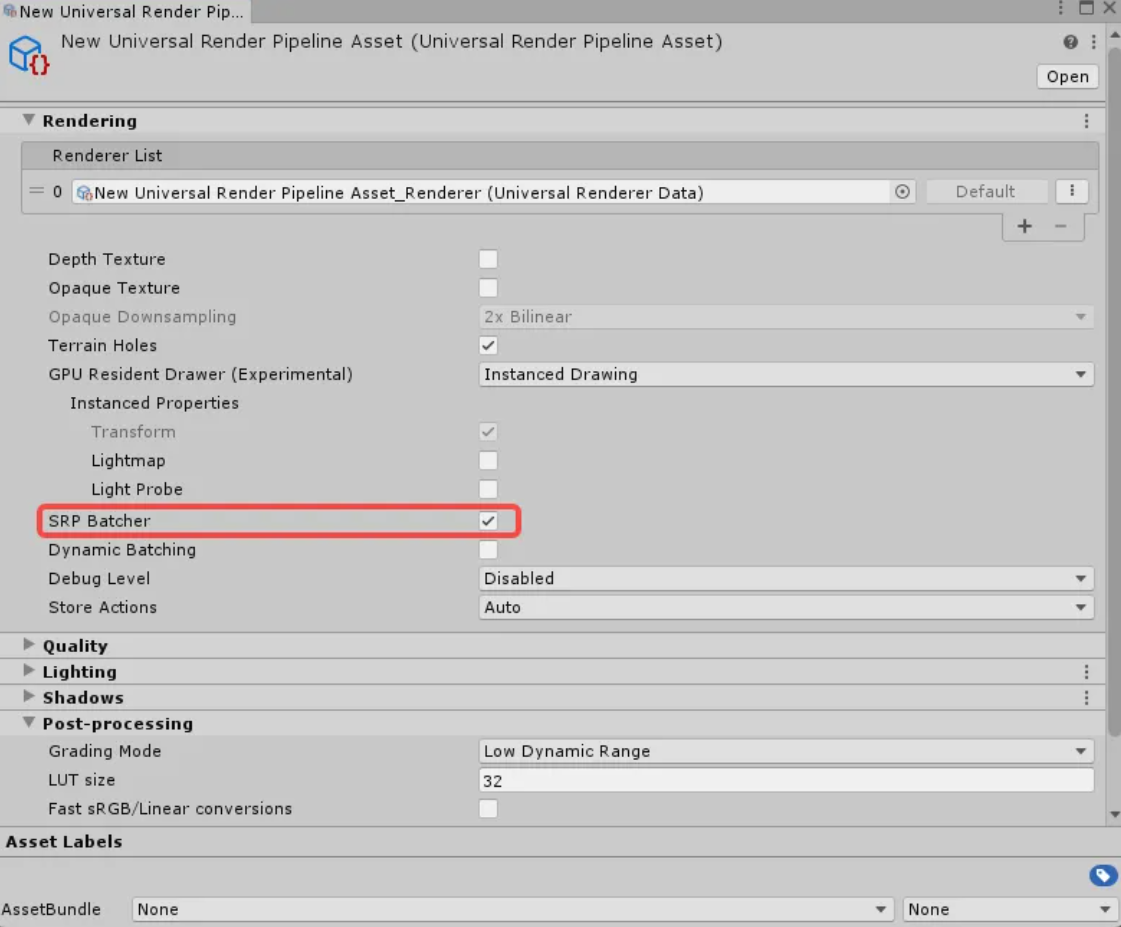
Task: Enable Fast sRGB/Linear conversions checkbox
Action: click(x=488, y=809)
